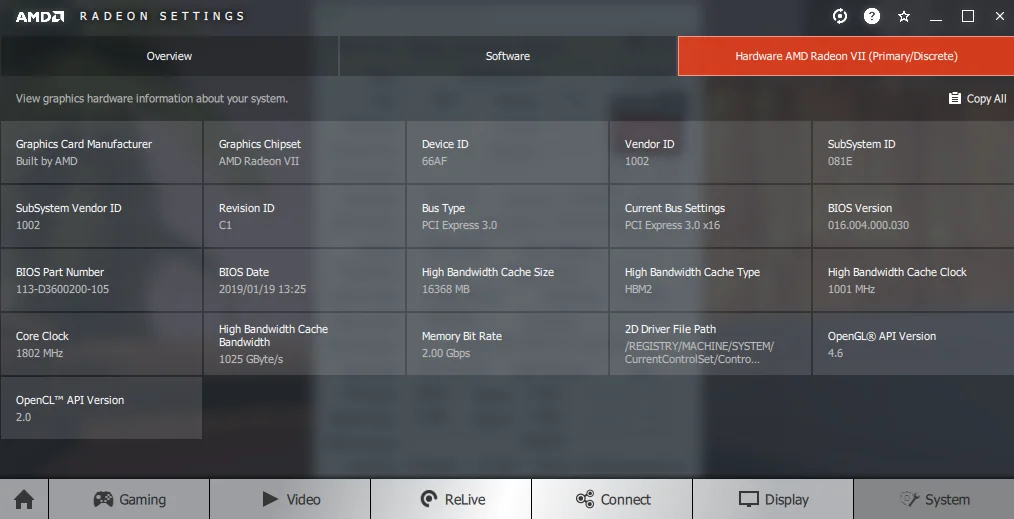Go to the Home icon tab
The height and width of the screenshot is (519, 1014).
coord(24,499)
